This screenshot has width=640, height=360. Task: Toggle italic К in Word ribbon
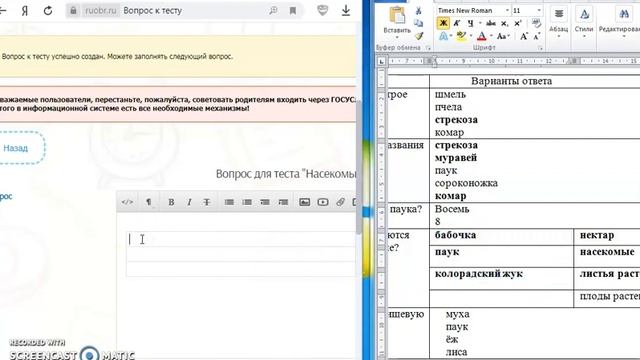[x=457, y=23]
